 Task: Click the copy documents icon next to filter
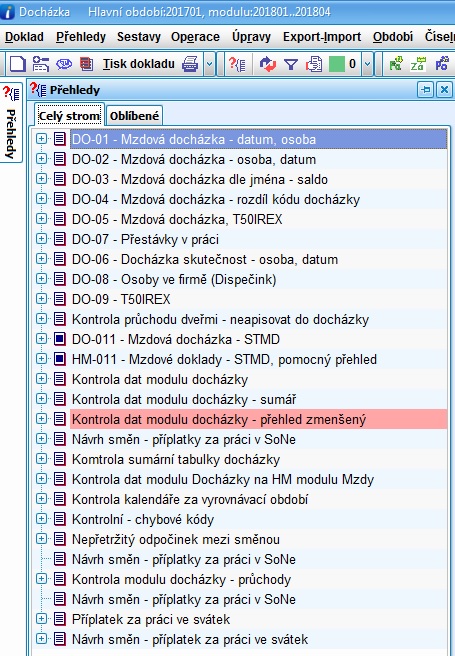pos(314,64)
